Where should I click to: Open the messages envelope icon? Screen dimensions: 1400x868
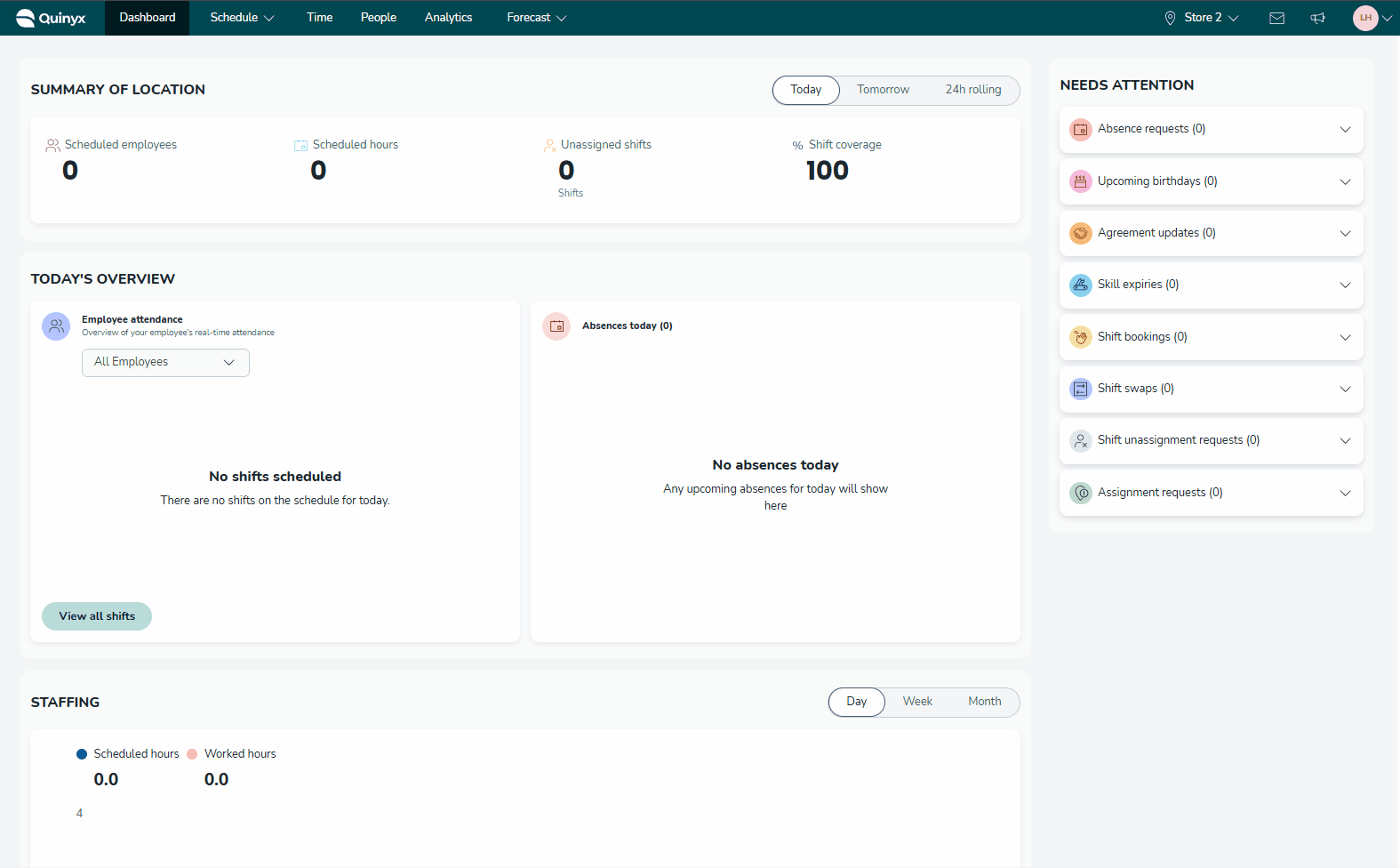[1277, 18]
